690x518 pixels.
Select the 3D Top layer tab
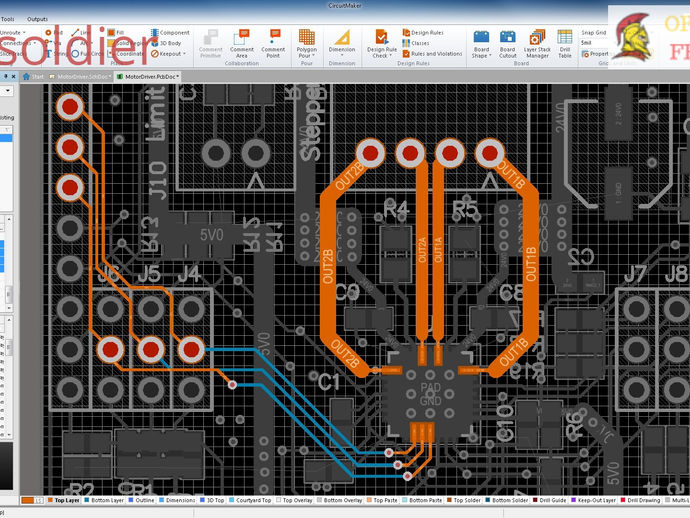pyautogui.click(x=212, y=500)
